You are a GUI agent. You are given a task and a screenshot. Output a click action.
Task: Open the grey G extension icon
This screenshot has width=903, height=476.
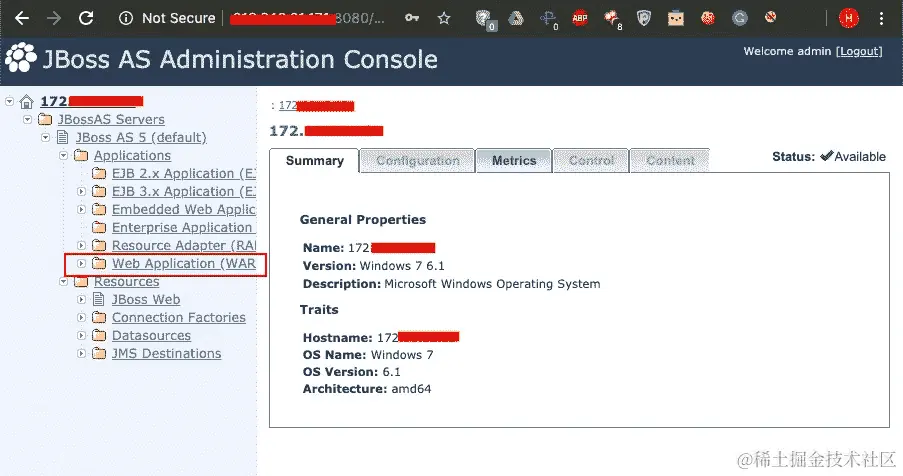tap(739, 18)
